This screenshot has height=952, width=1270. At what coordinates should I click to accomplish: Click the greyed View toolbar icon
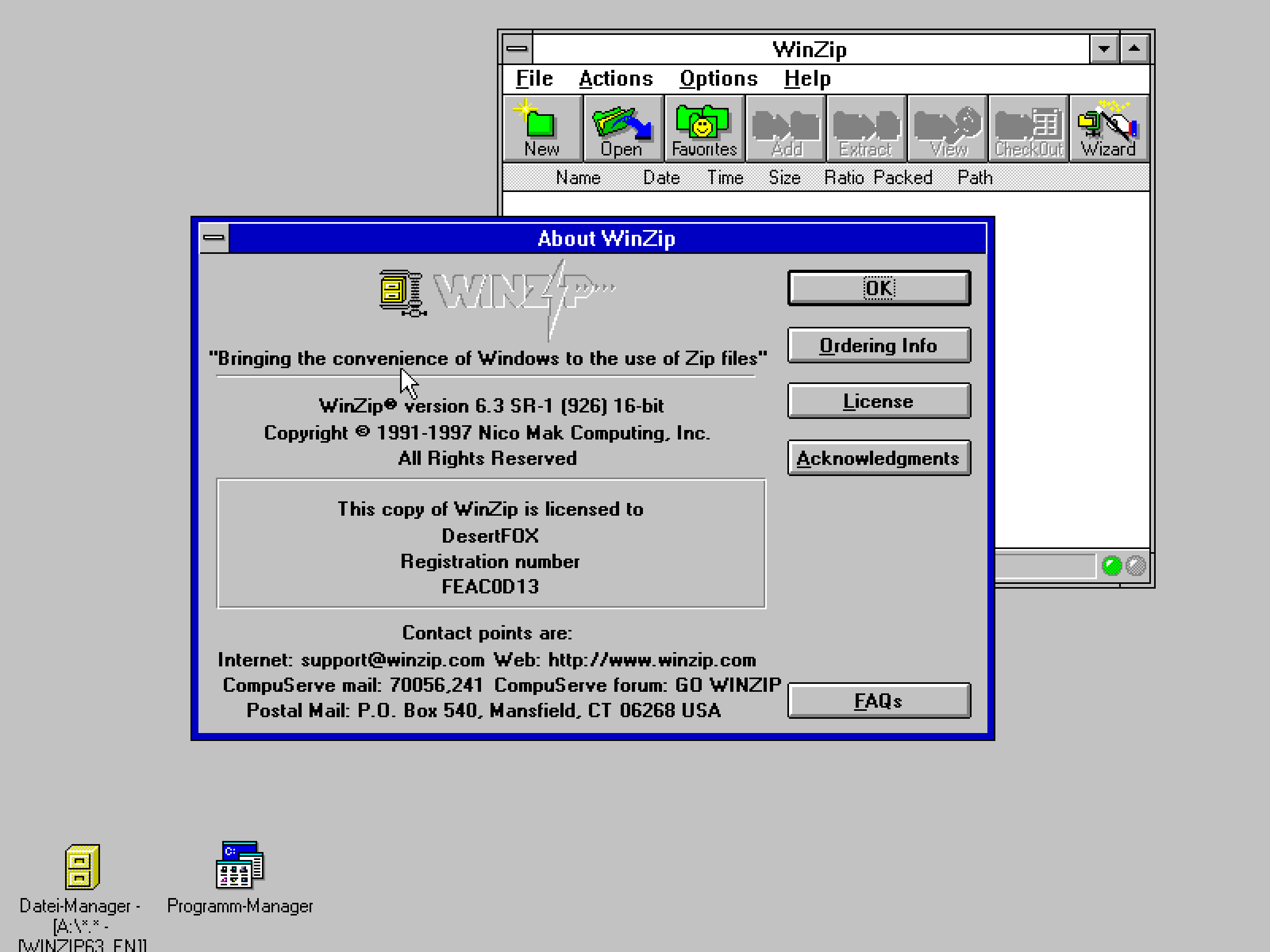[947, 129]
